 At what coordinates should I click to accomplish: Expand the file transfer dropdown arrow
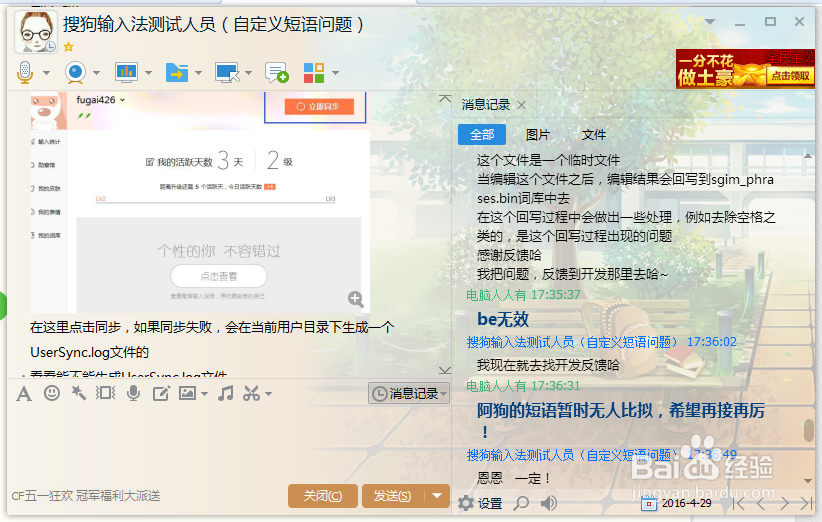coord(198,73)
